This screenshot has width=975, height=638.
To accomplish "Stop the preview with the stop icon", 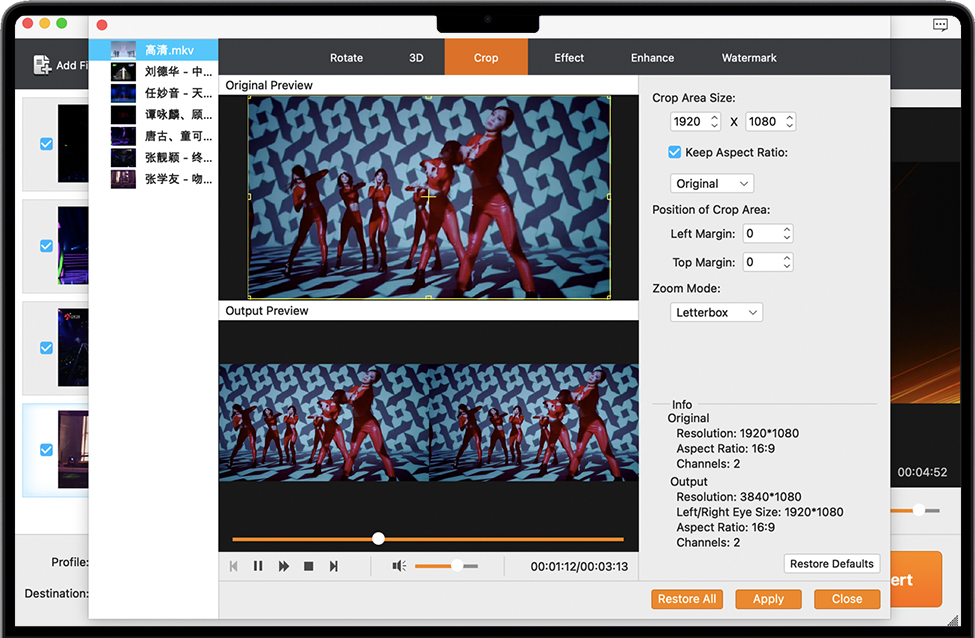I will tap(309, 566).
